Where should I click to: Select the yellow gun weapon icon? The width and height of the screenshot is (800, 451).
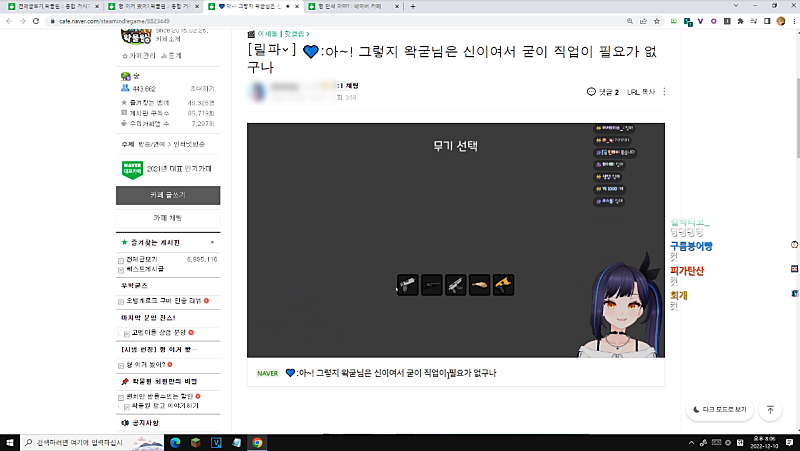[x=504, y=285]
